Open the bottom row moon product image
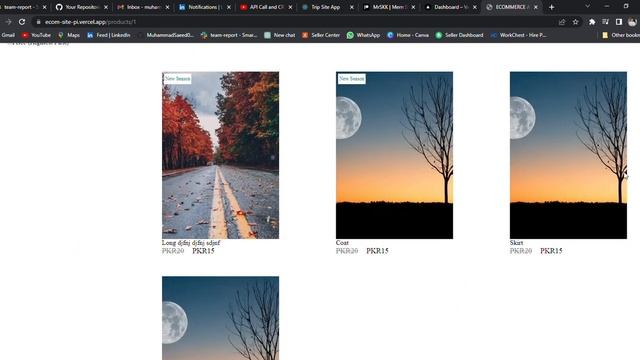 coord(220,318)
